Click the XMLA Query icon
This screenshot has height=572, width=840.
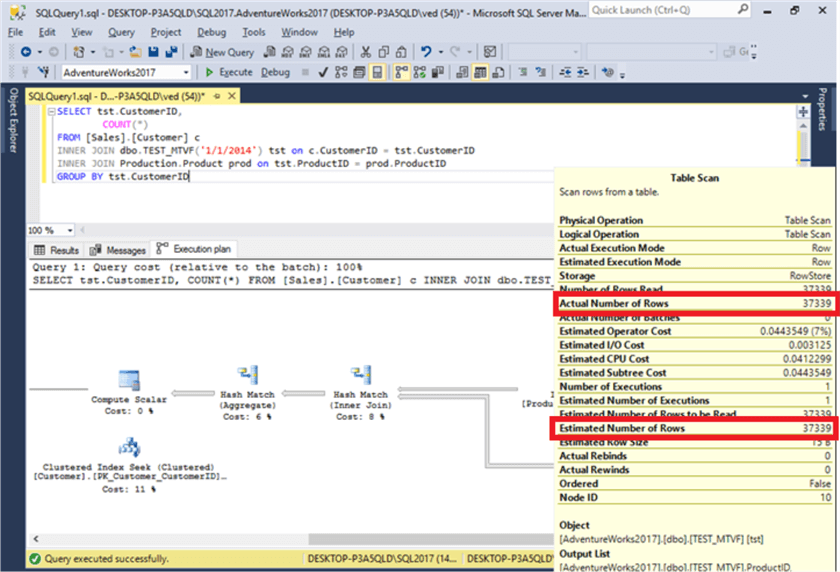point(324,52)
